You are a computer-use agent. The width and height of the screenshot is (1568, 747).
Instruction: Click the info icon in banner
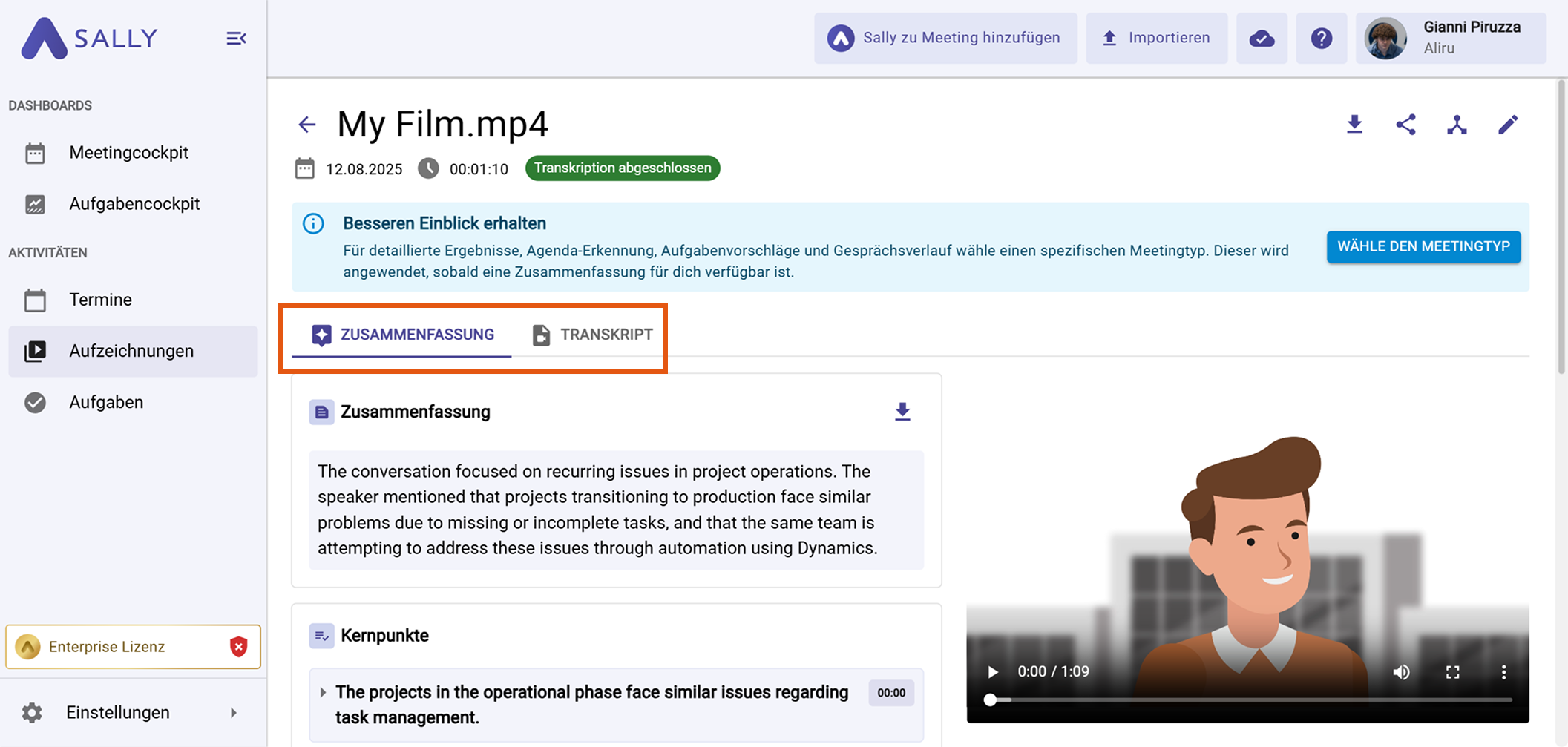click(313, 223)
